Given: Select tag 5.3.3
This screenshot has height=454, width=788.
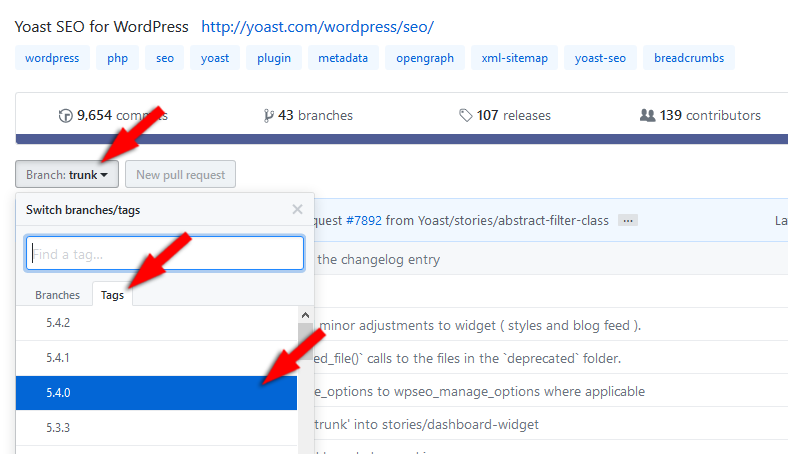Looking at the screenshot, I should pos(156,428).
